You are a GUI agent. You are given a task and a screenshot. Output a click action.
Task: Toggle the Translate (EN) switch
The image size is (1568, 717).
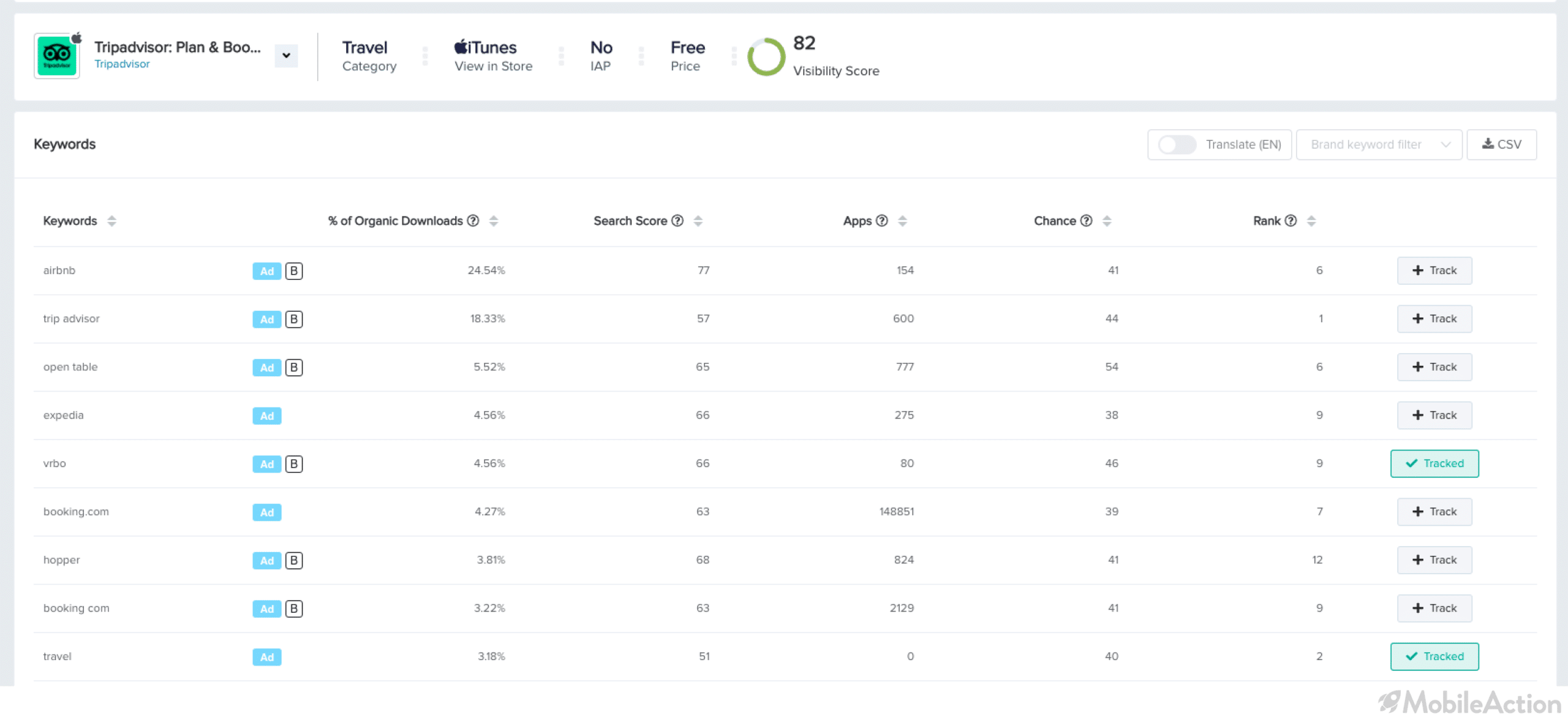coord(1177,145)
